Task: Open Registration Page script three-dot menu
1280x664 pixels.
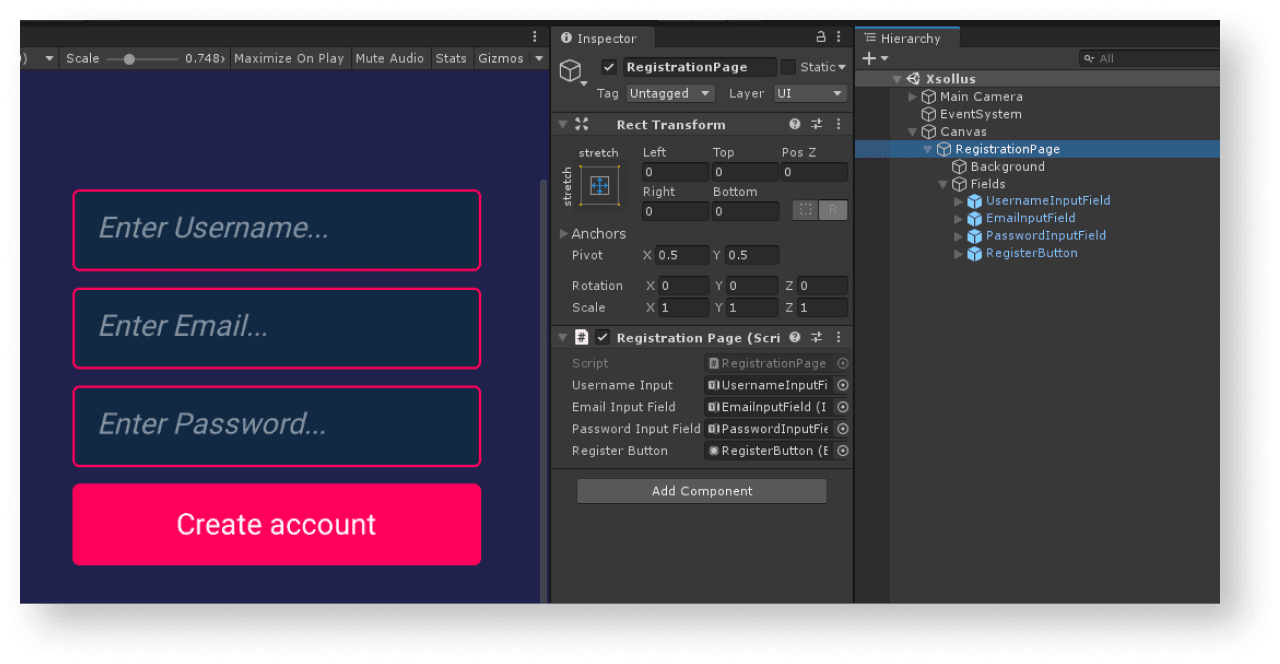Action: [x=838, y=338]
